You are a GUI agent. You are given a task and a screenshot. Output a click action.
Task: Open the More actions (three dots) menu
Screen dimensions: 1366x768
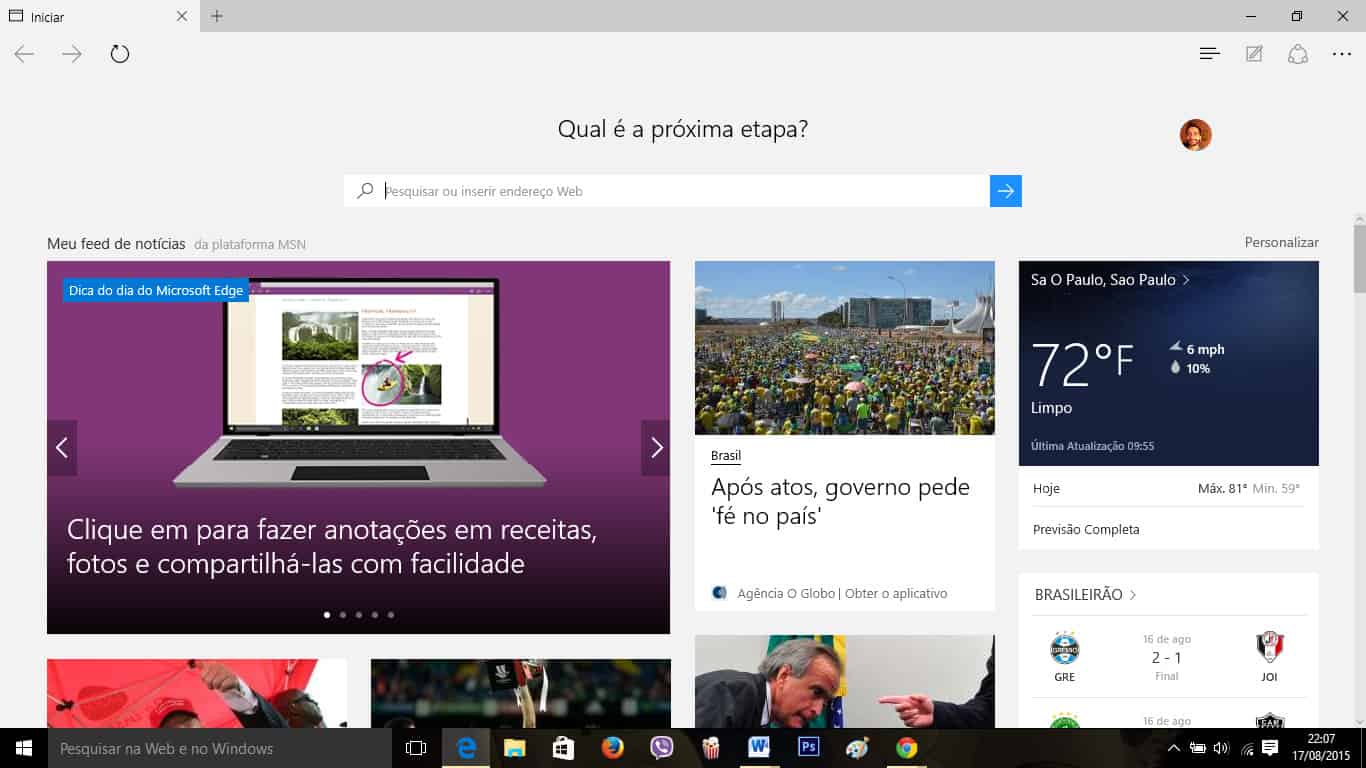(x=1342, y=54)
